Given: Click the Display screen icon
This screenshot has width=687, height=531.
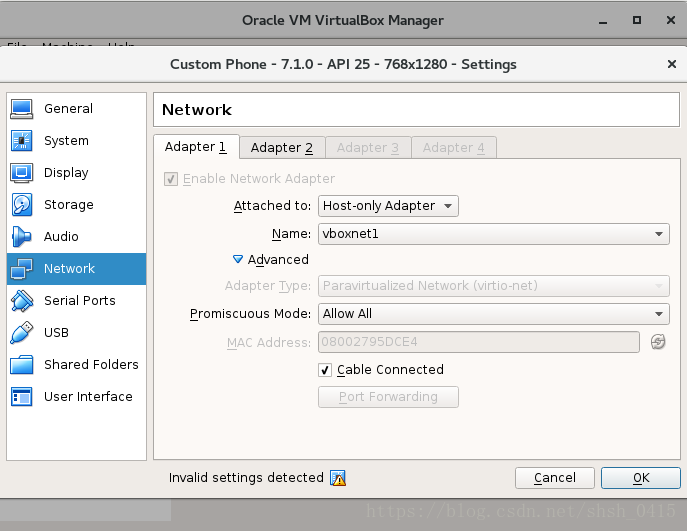Looking at the screenshot, I should (x=21, y=173).
